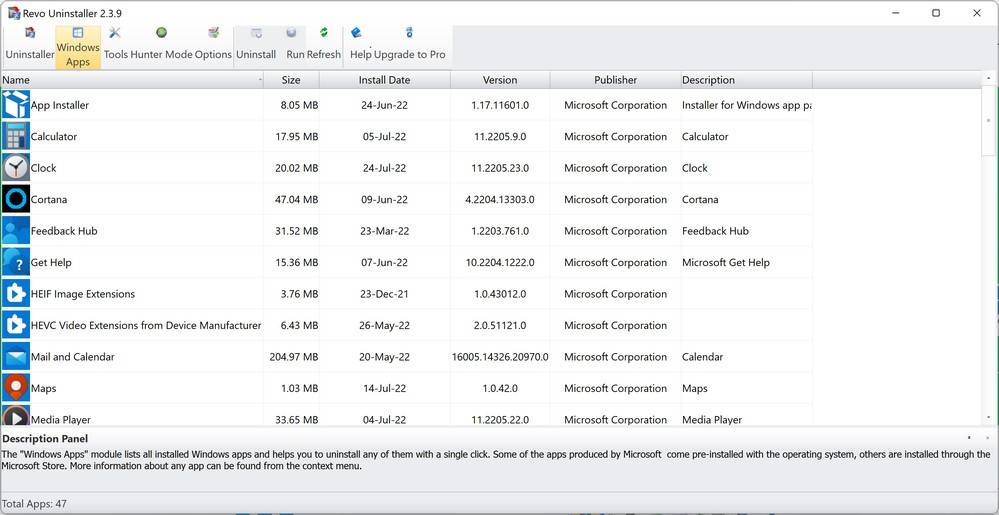The image size is (999, 515).
Task: Click the Get Help question-mark icon
Action: (x=15, y=262)
